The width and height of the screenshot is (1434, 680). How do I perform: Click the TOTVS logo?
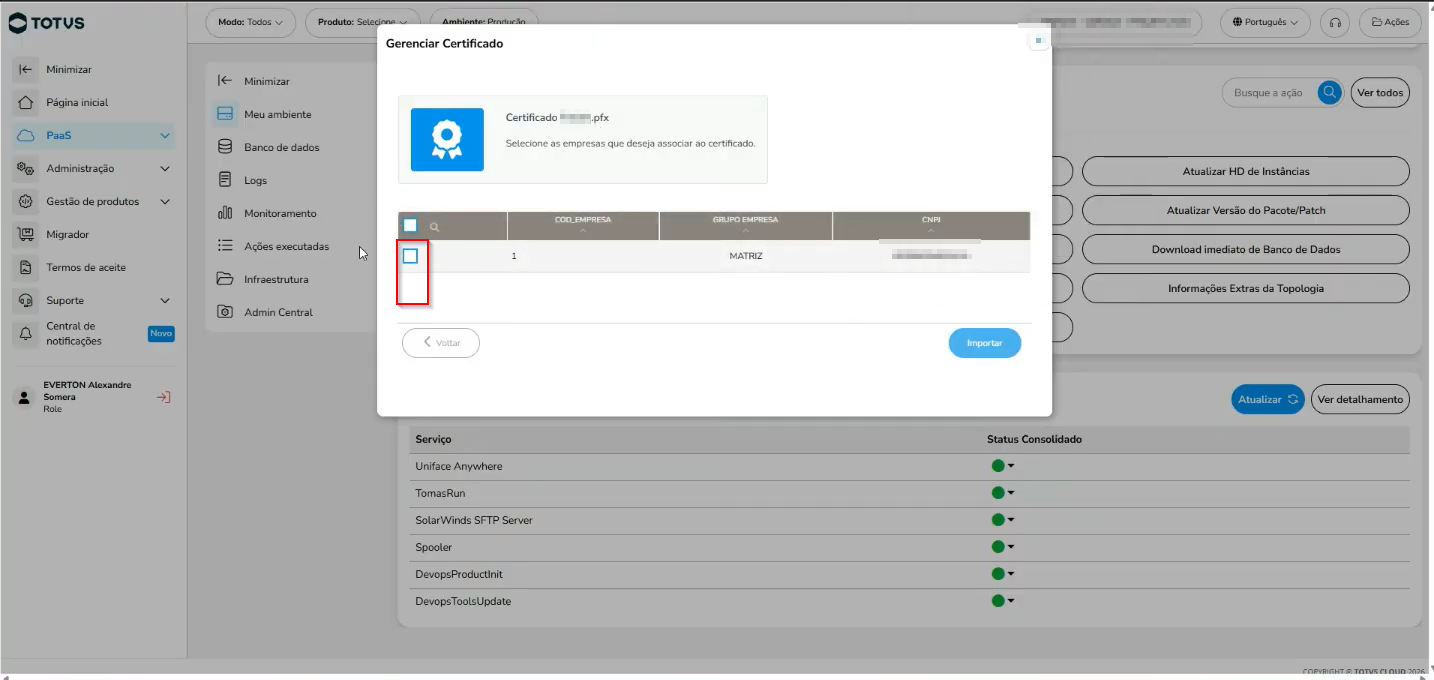[x=46, y=23]
